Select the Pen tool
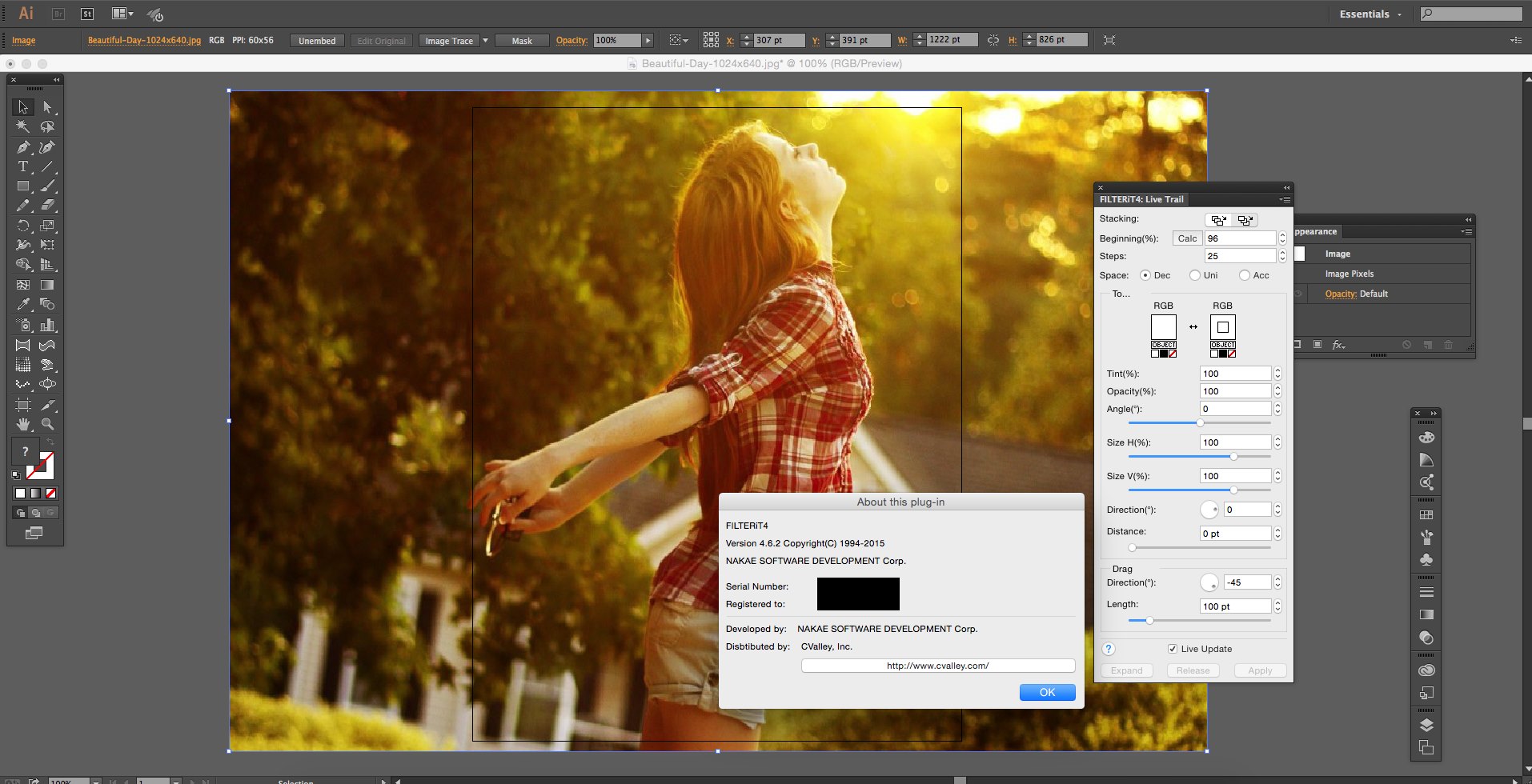The height and width of the screenshot is (784, 1532). [x=22, y=147]
